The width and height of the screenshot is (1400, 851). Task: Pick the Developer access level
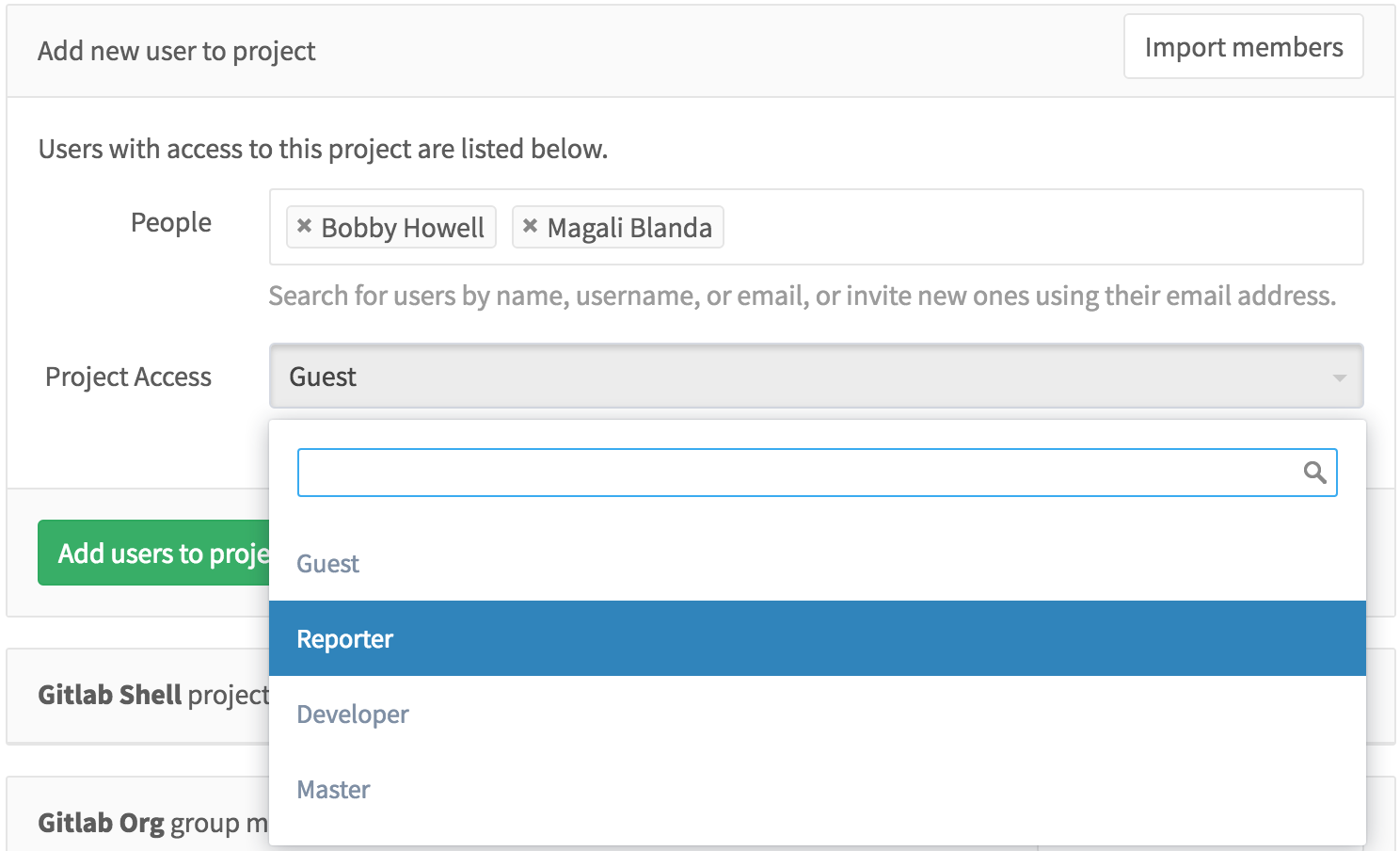point(353,715)
